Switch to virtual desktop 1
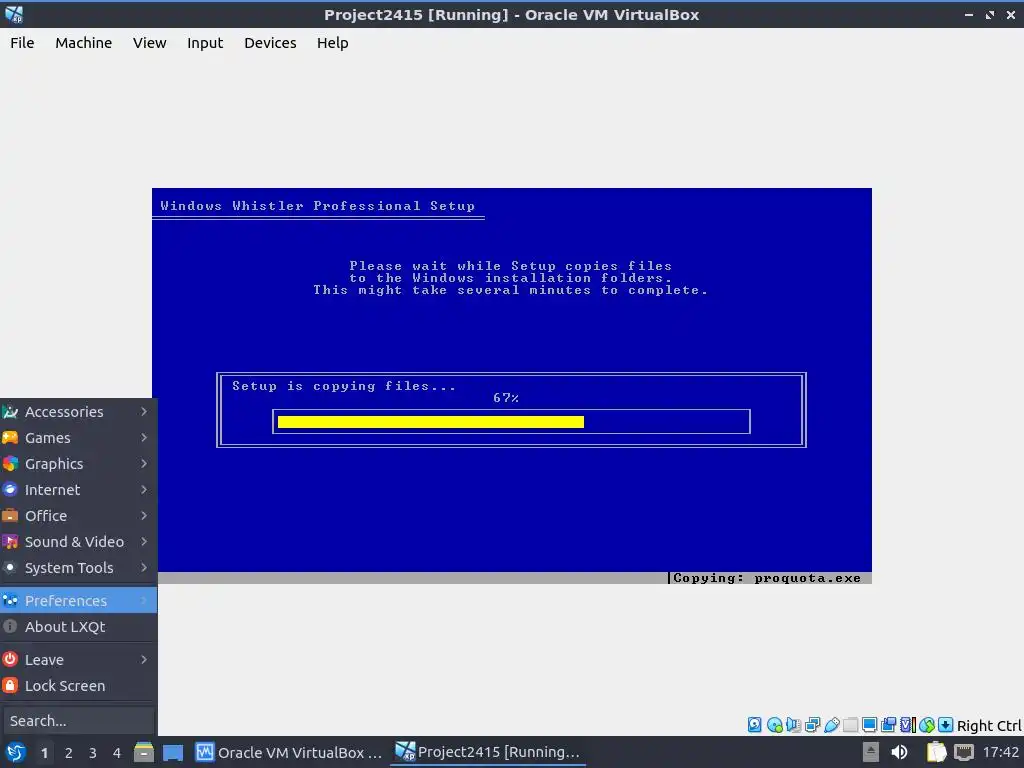1024x768 pixels. [x=44, y=753]
